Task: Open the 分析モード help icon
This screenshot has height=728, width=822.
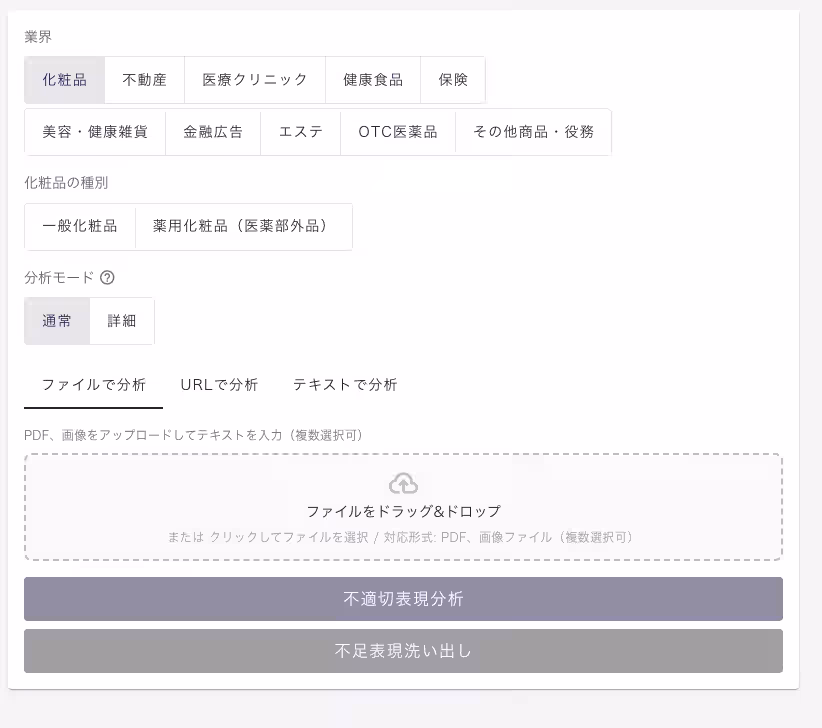Action: [x=108, y=278]
